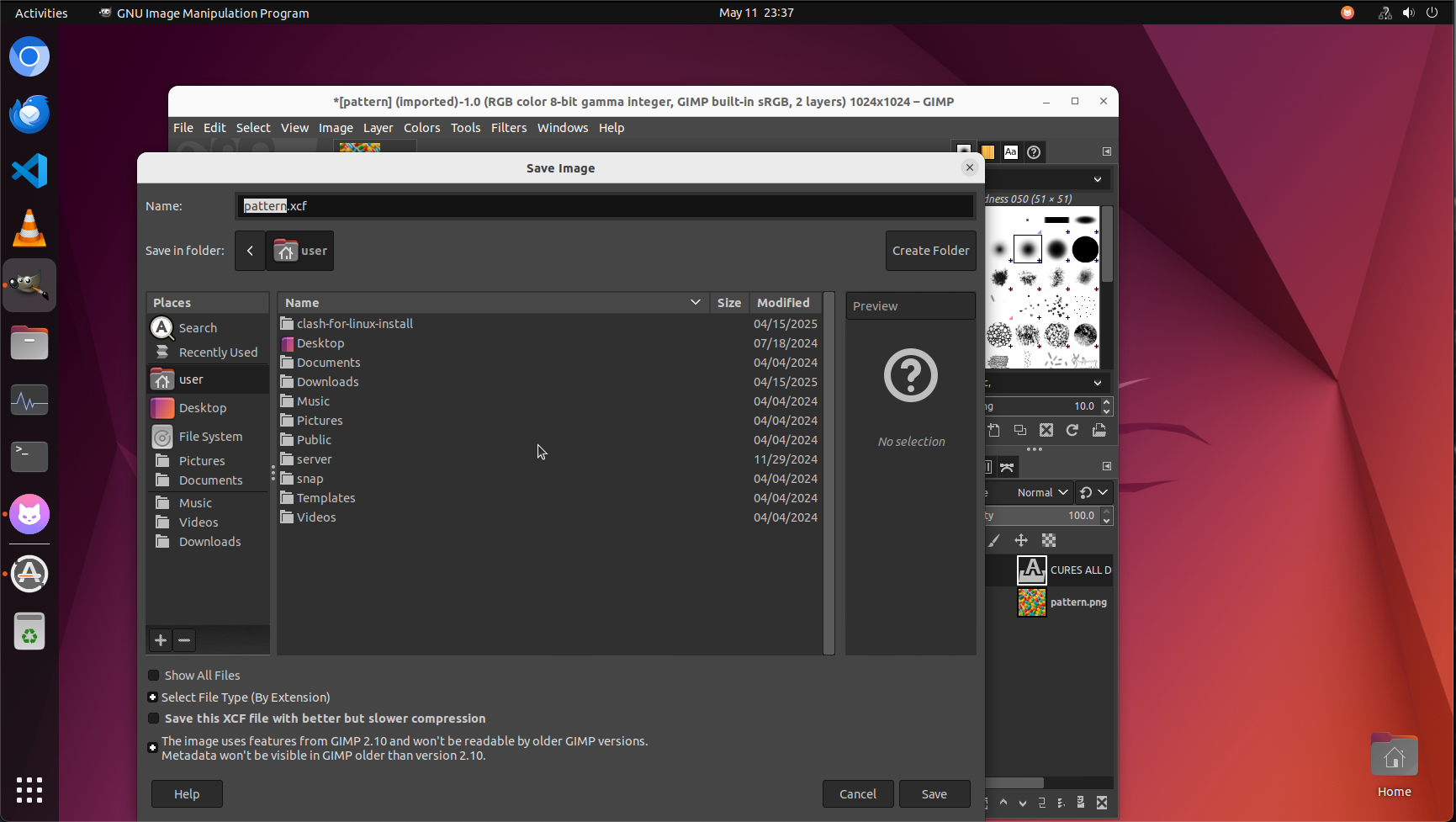Image resolution: width=1456 pixels, height=822 pixels.
Task: Launch Thunderbird from the dock
Action: [x=29, y=114]
